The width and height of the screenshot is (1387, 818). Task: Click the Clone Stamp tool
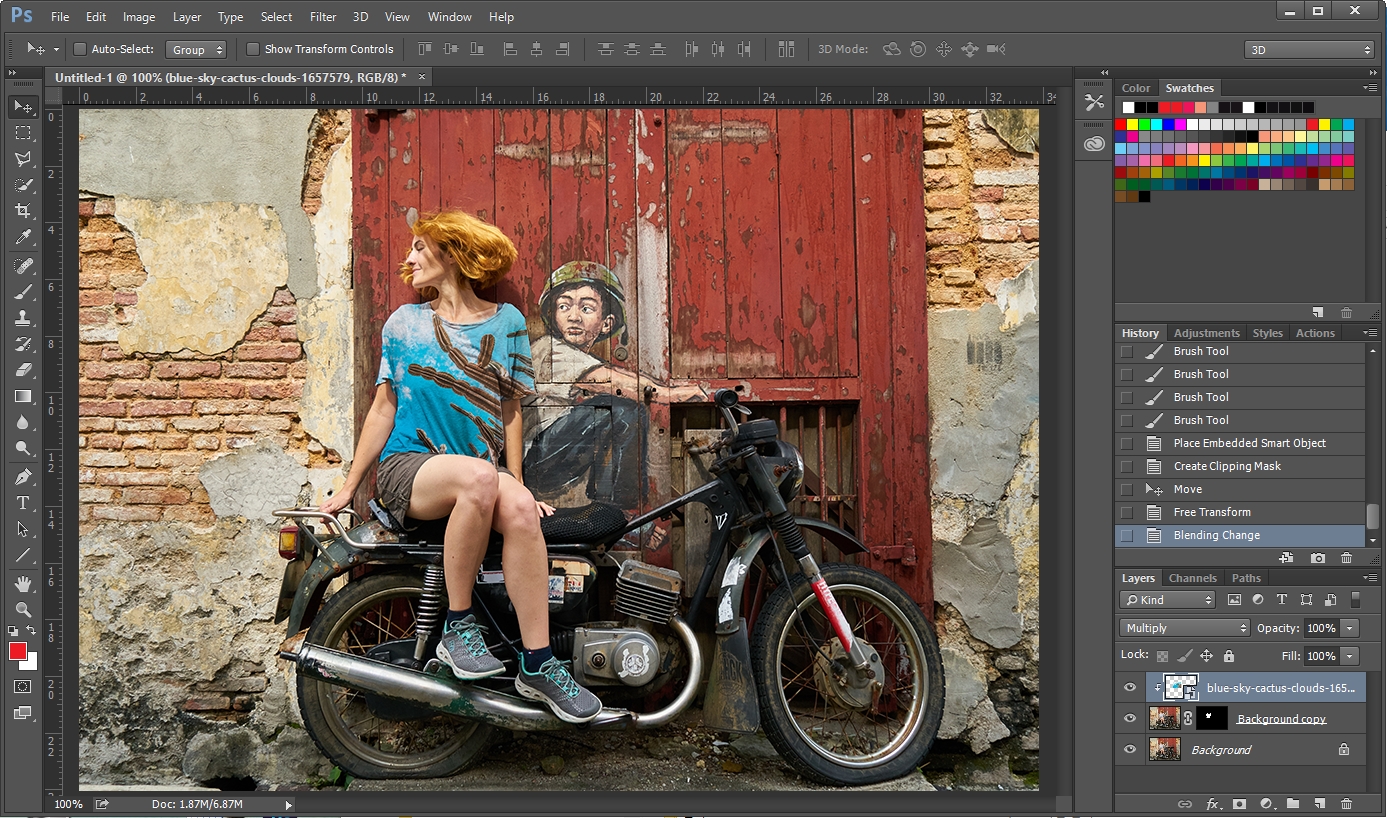click(22, 318)
